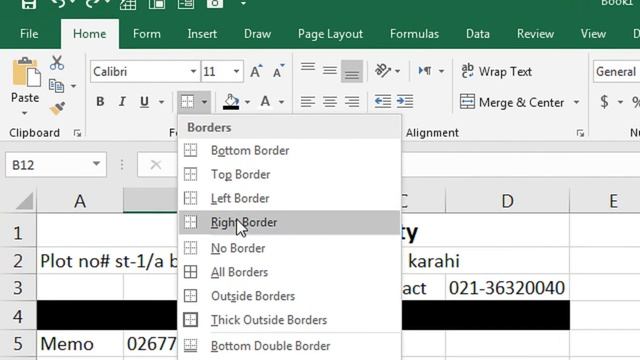Activate the Format Painter brush
The height and width of the screenshot is (360, 640).
[57, 109]
